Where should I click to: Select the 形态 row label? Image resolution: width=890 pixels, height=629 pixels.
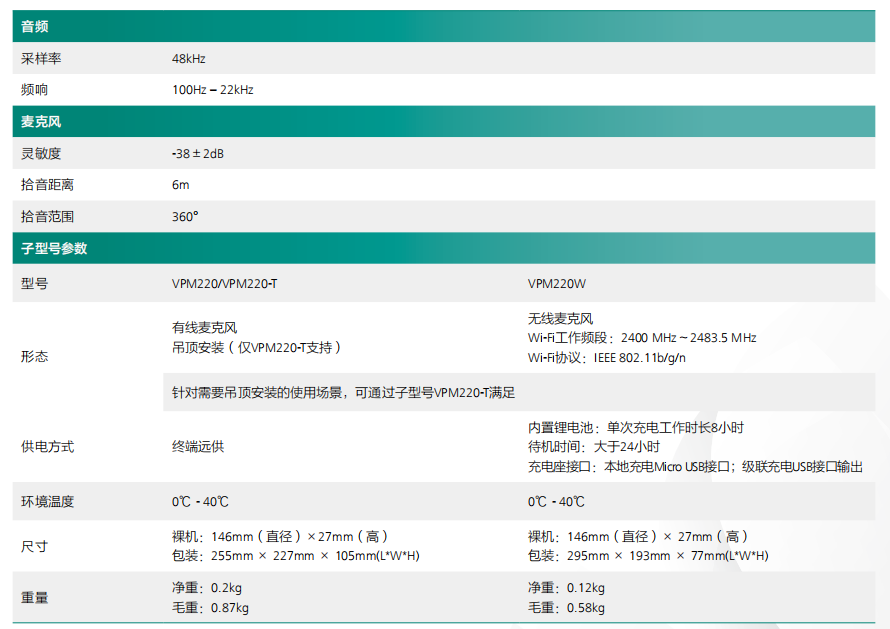pos(34,356)
